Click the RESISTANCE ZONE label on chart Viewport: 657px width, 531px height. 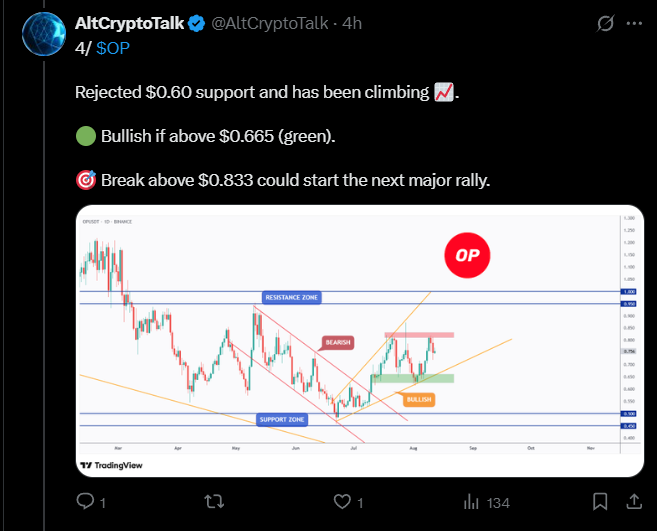coord(292,298)
